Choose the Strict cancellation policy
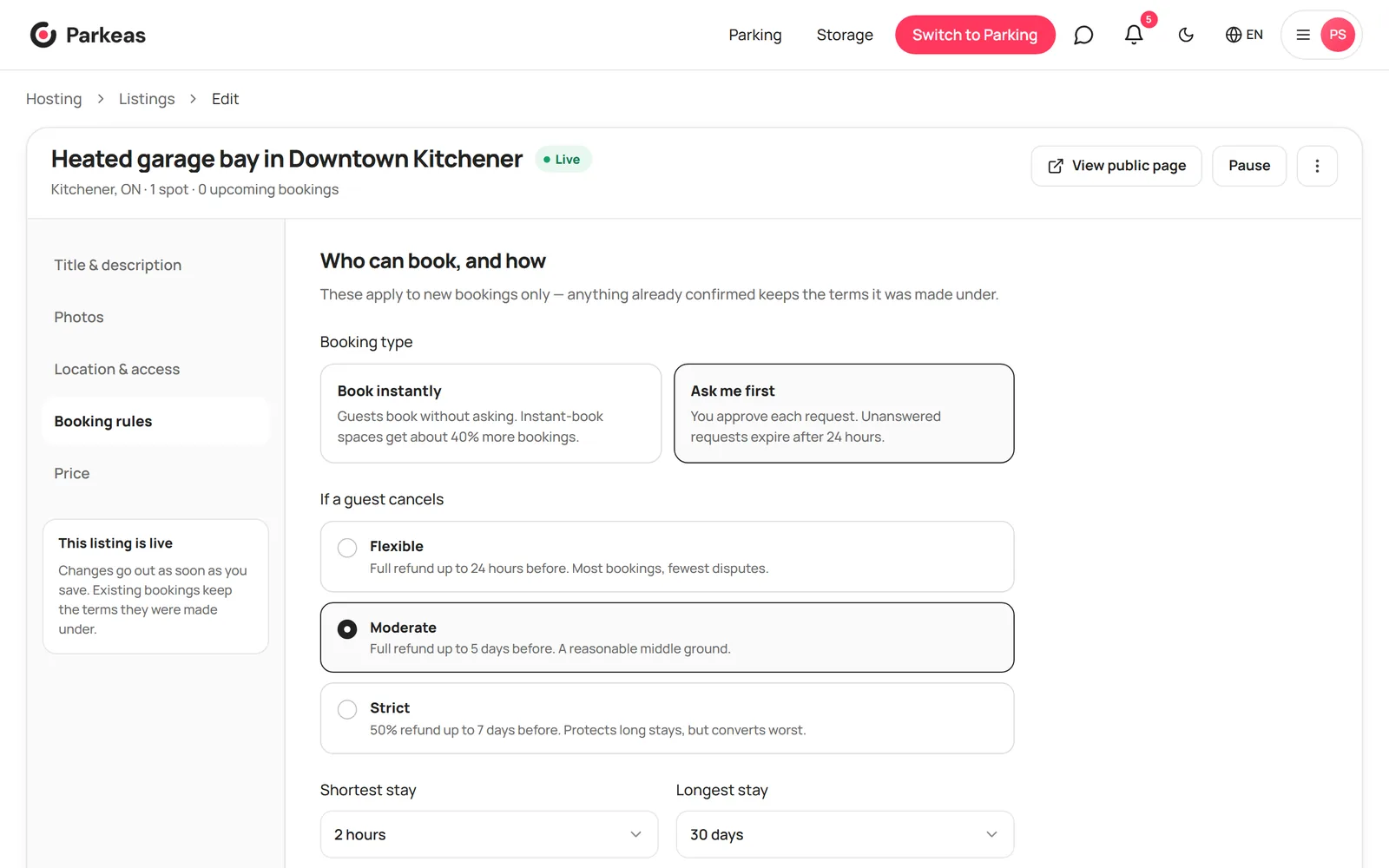 tap(667, 719)
